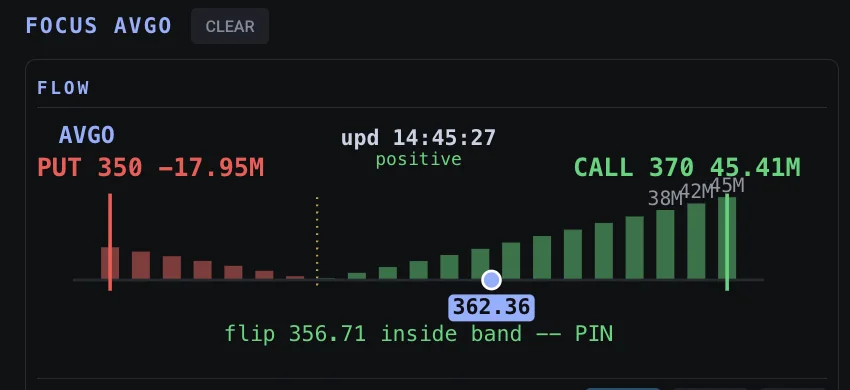Image resolution: width=850 pixels, height=390 pixels.
Task: Click the tall red put wall line
Action: click(x=110, y=242)
